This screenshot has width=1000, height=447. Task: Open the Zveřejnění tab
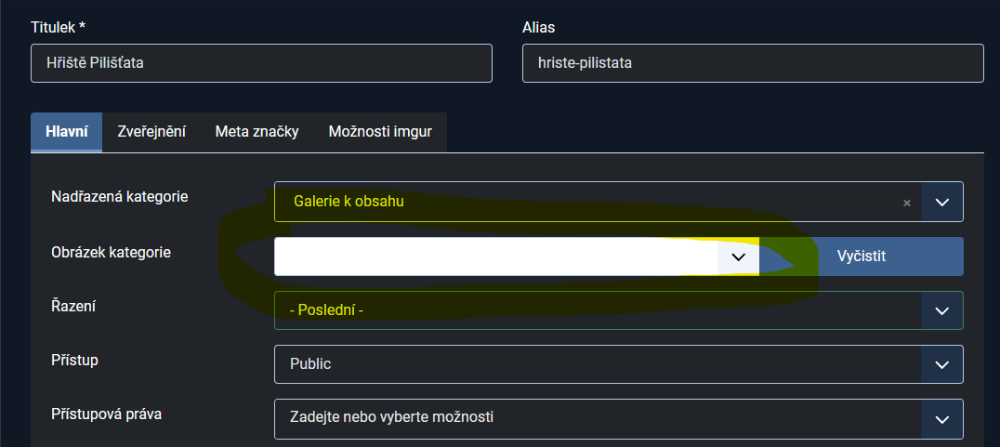coord(151,132)
